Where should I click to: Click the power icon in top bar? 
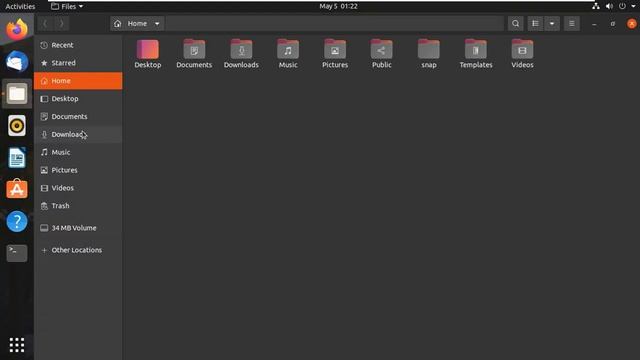point(622,6)
